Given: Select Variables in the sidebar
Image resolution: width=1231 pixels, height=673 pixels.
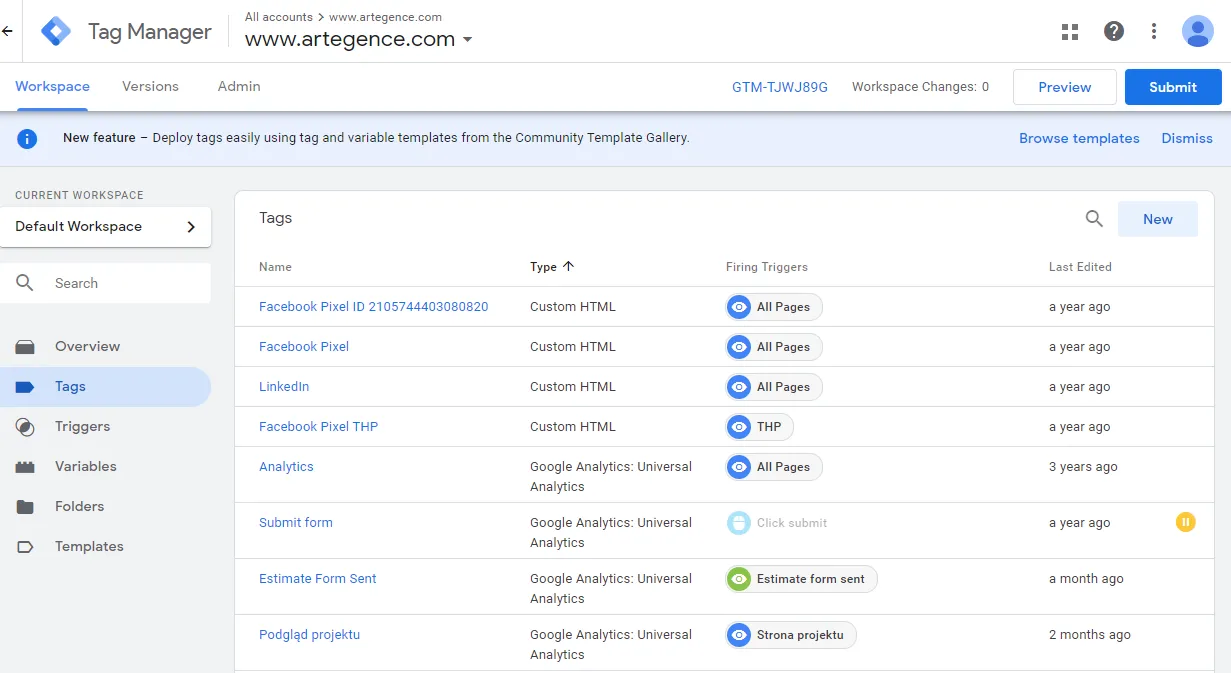Looking at the screenshot, I should pyautogui.click(x=85, y=467).
